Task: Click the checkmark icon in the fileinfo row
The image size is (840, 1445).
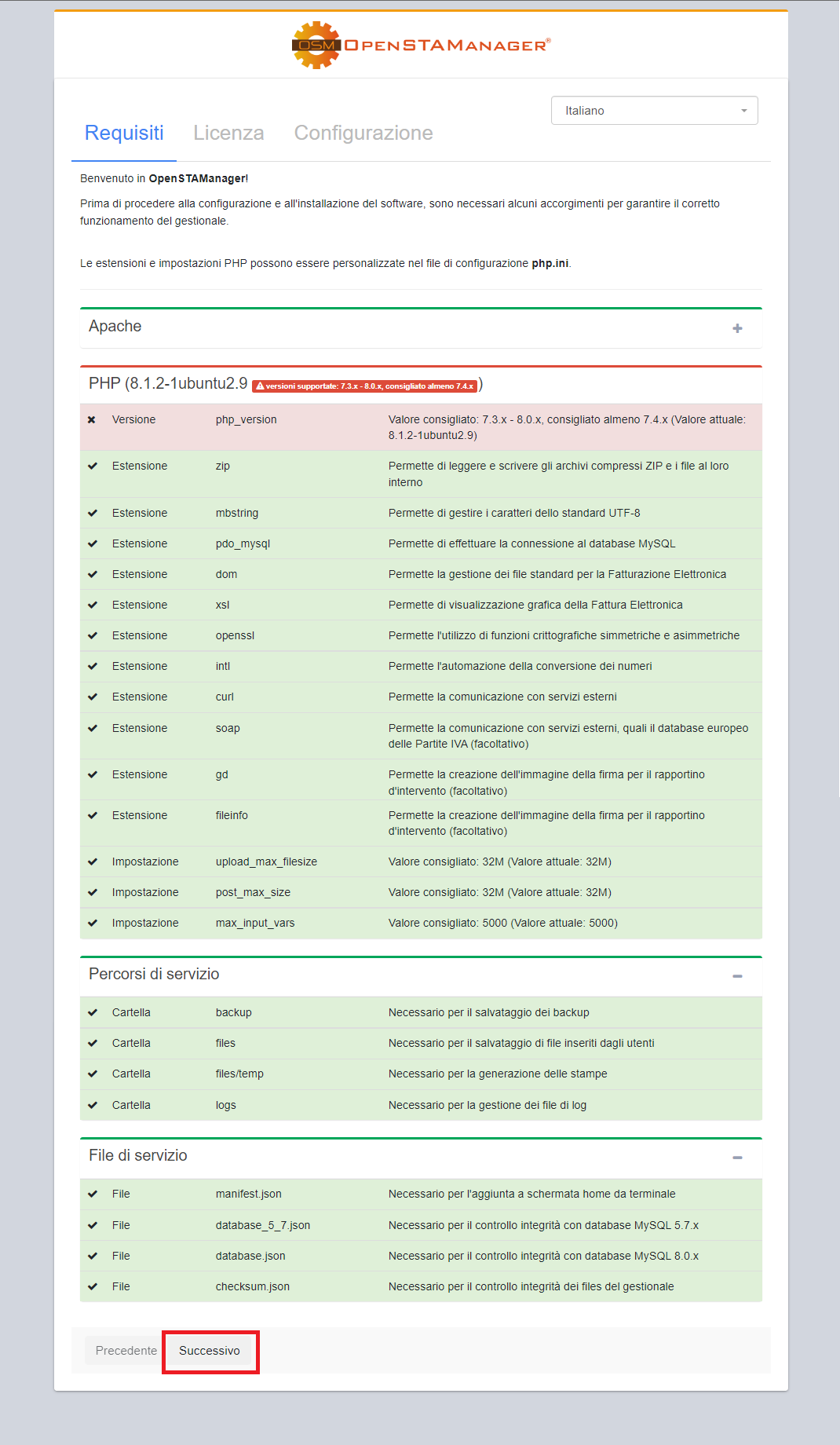Action: [93, 816]
